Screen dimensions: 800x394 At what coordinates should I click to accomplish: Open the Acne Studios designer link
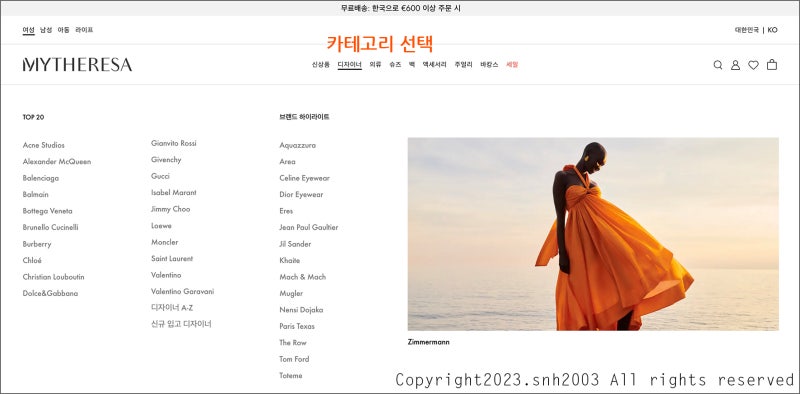coord(44,145)
